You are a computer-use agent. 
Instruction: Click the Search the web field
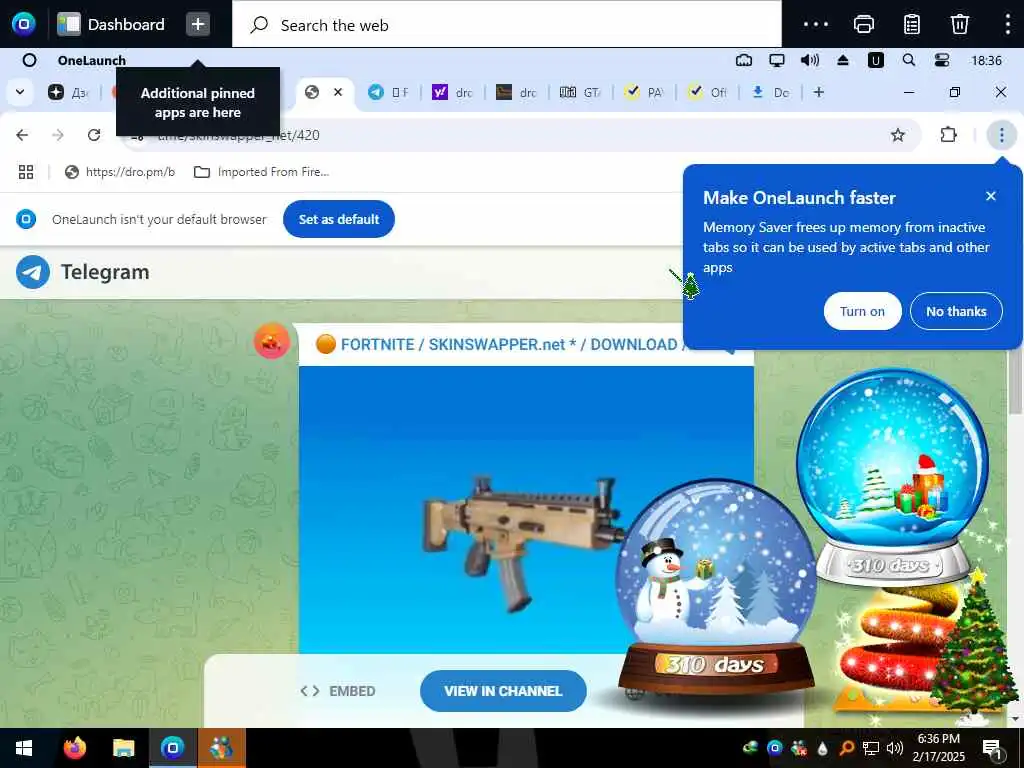[x=507, y=25]
